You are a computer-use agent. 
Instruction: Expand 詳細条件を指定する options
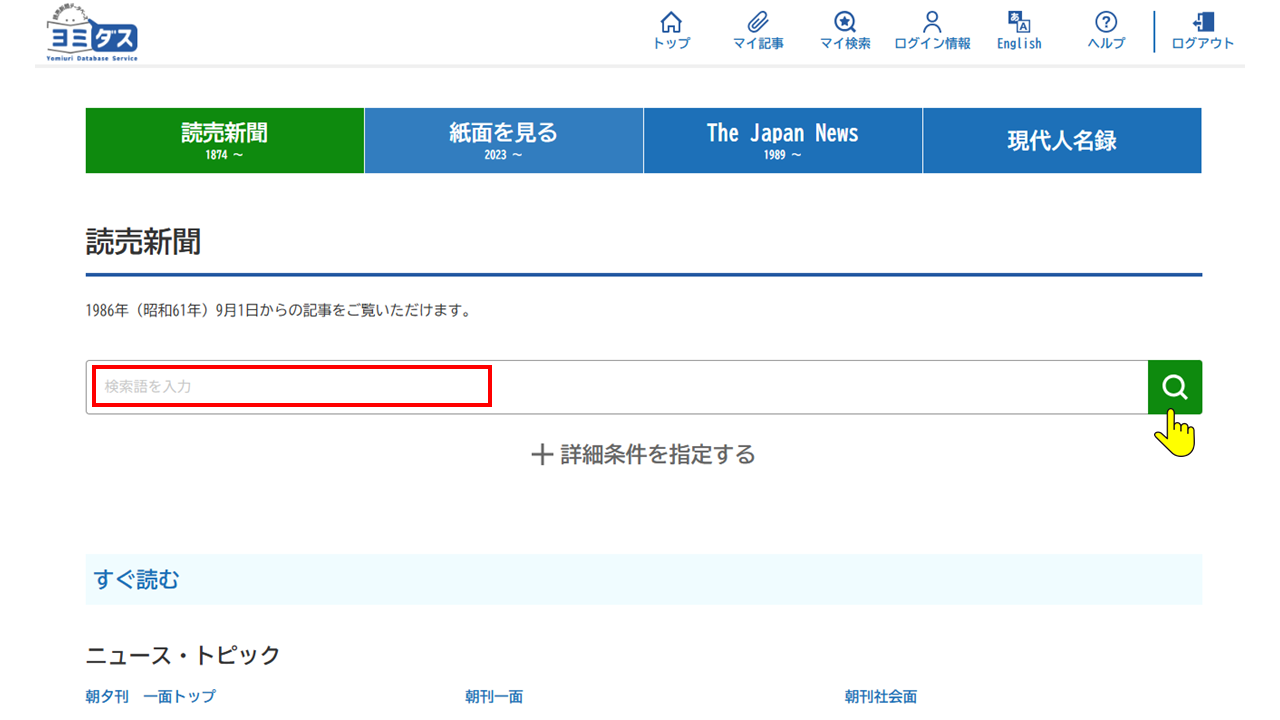click(643, 455)
